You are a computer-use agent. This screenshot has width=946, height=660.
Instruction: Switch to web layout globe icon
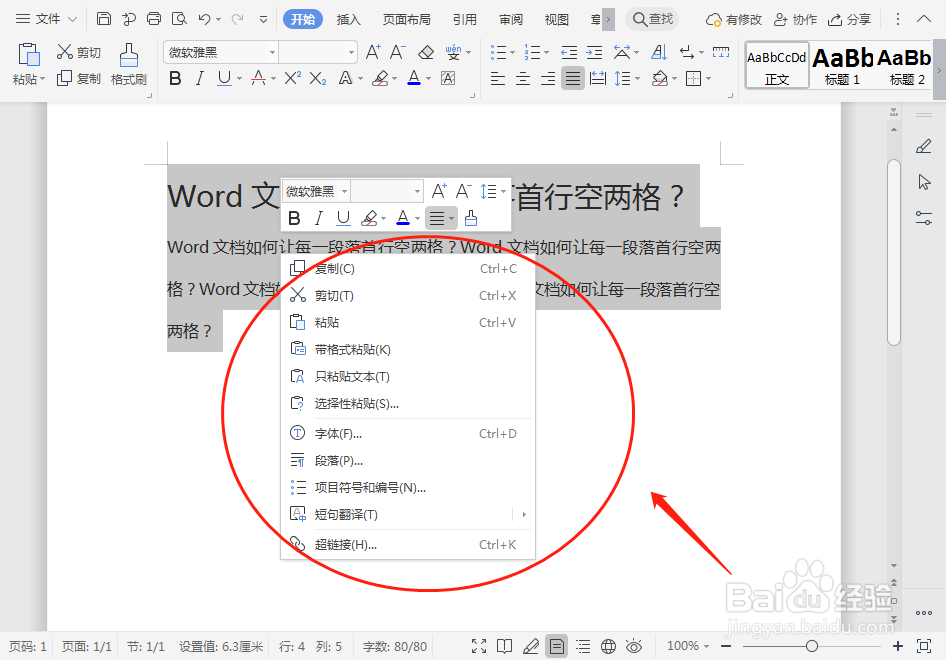pos(609,646)
